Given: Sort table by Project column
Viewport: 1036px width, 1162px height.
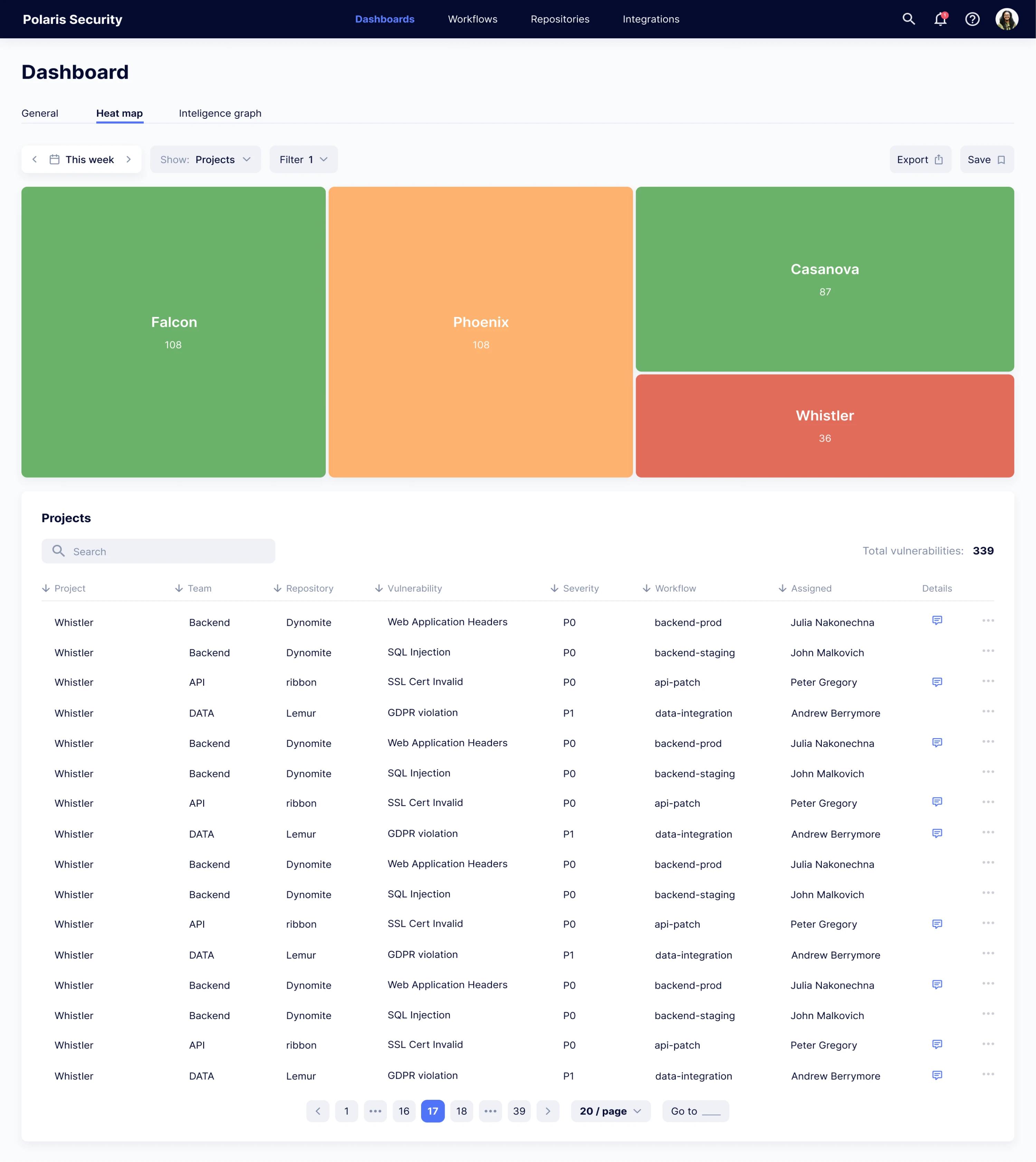Looking at the screenshot, I should tap(64, 588).
